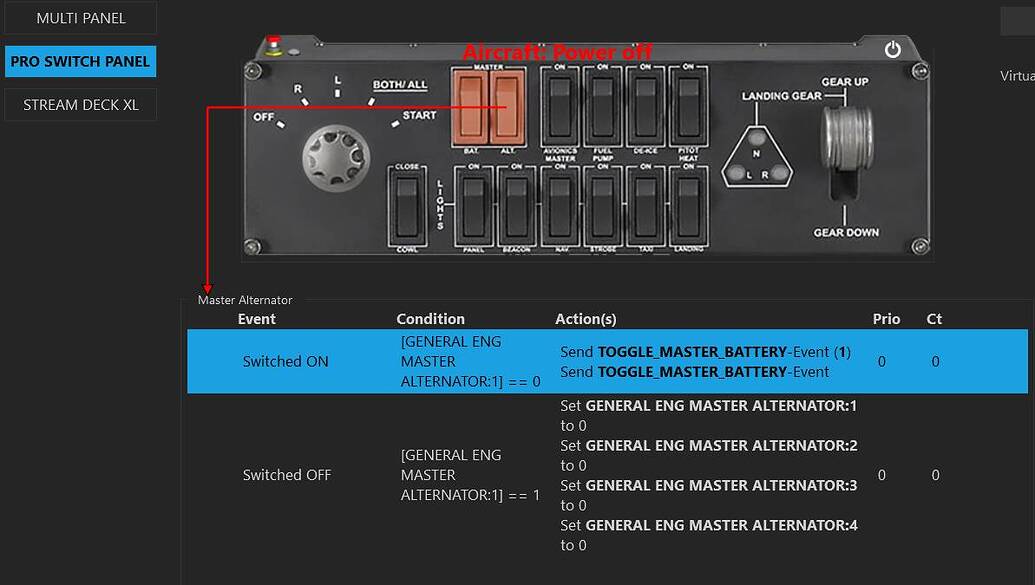Click the power icon at top right
This screenshot has width=1035, height=585.
click(891, 47)
